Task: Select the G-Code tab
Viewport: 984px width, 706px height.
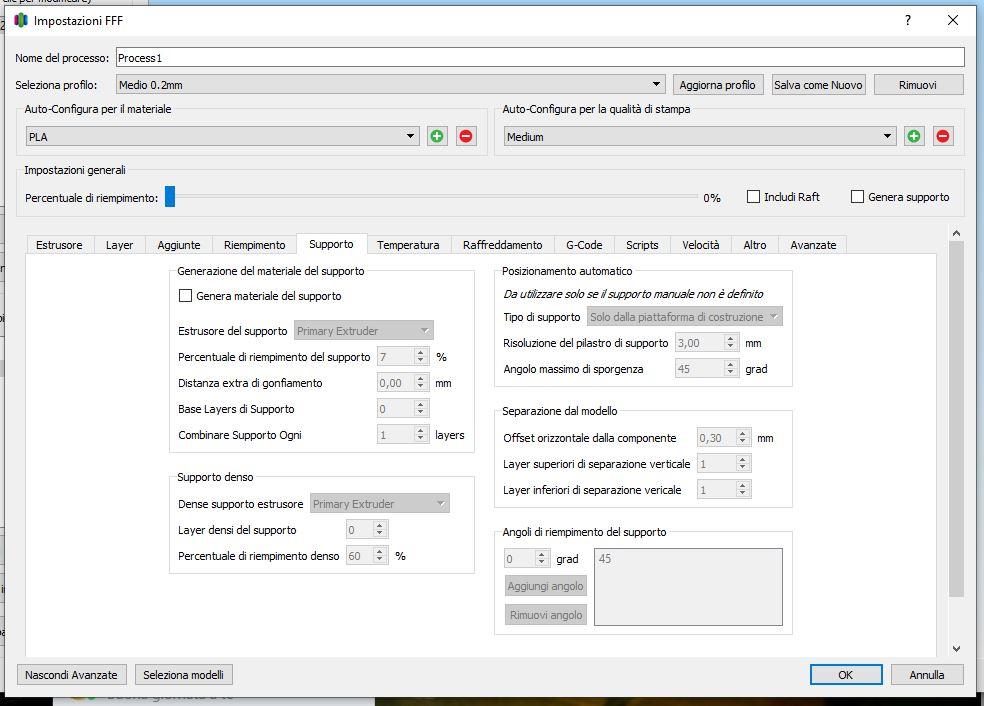Action: pos(584,245)
